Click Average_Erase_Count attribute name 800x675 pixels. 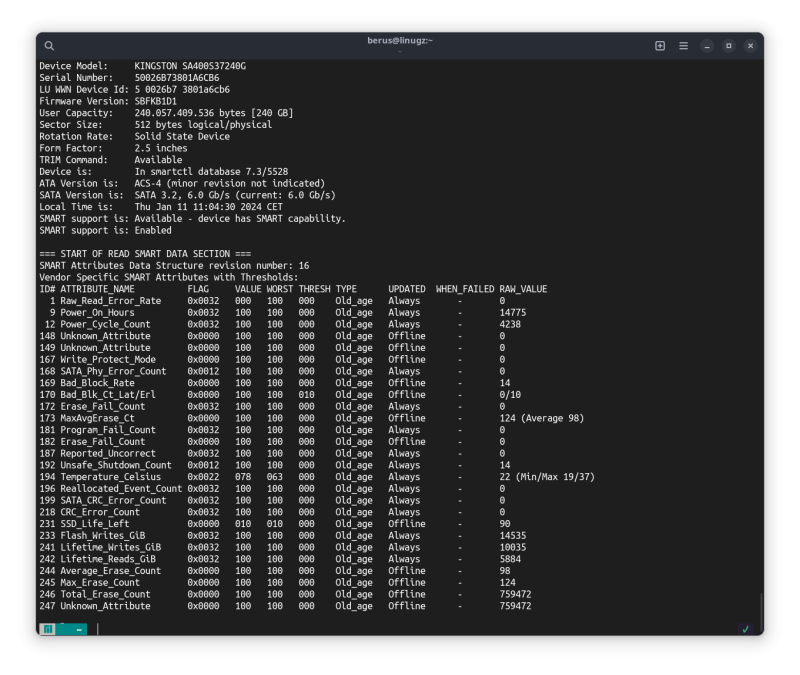coord(111,570)
